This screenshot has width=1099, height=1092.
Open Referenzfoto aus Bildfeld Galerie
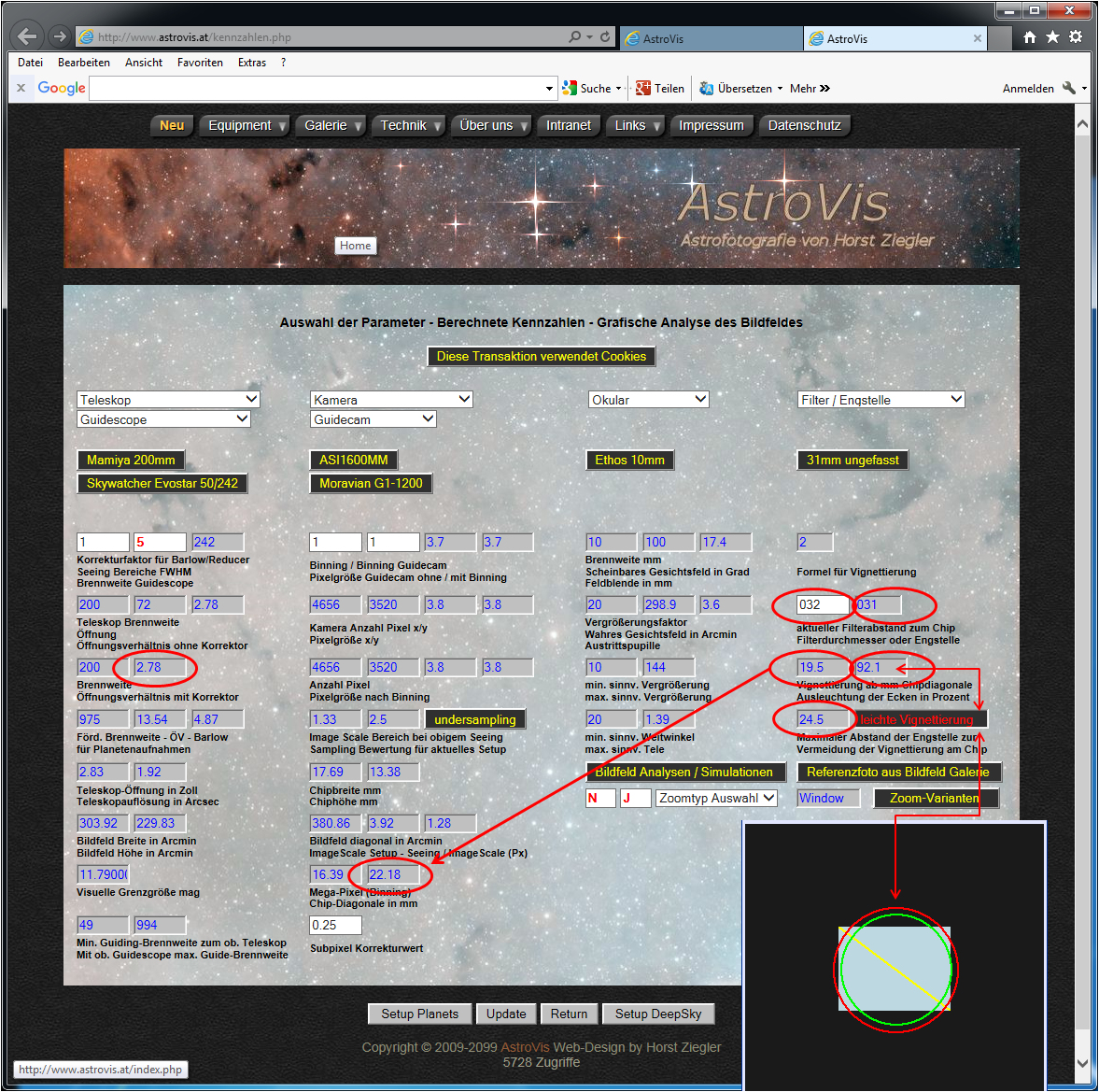pyautogui.click(x=898, y=773)
